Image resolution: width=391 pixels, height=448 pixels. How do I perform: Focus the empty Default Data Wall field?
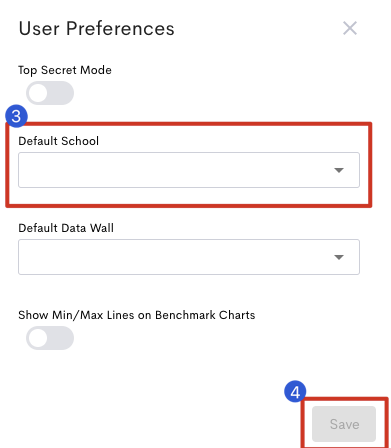click(x=189, y=257)
